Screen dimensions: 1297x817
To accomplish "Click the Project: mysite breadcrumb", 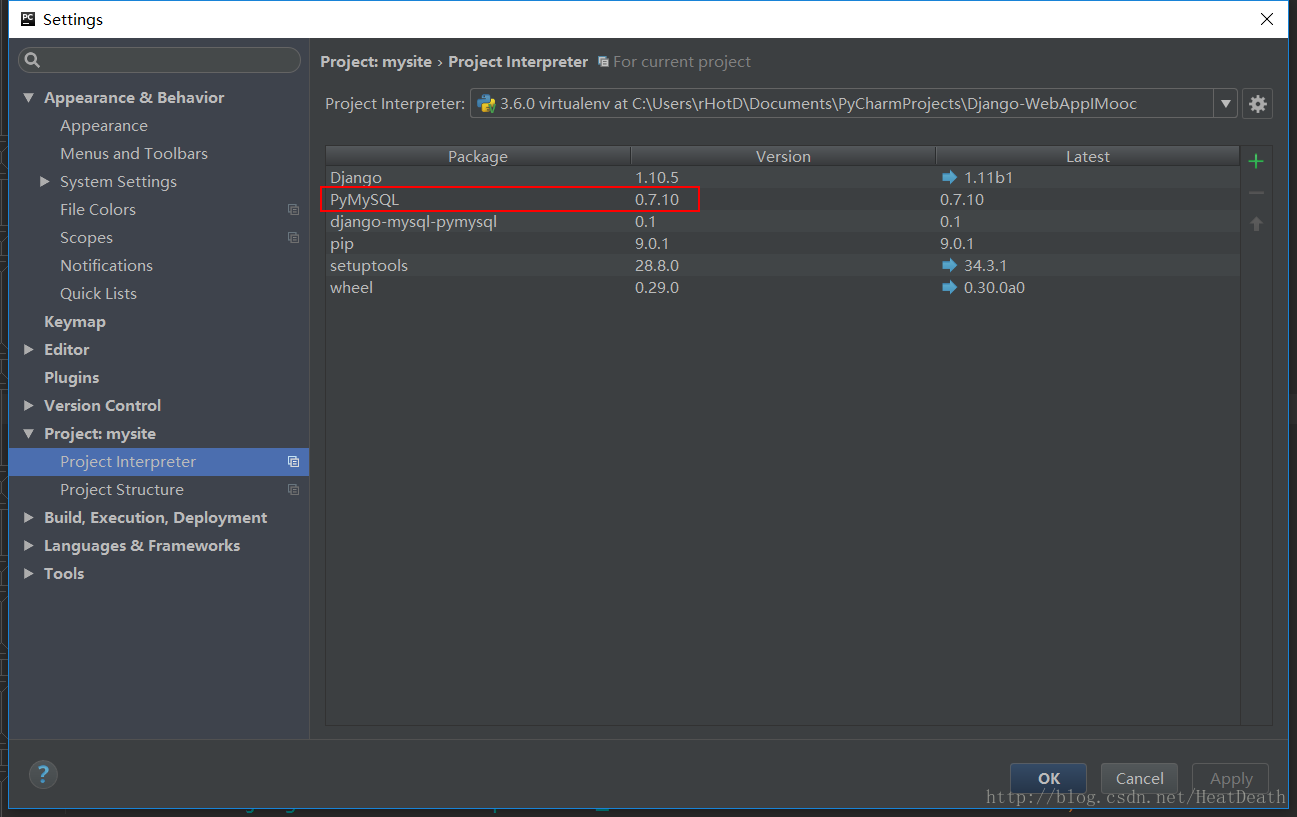I will pos(376,62).
